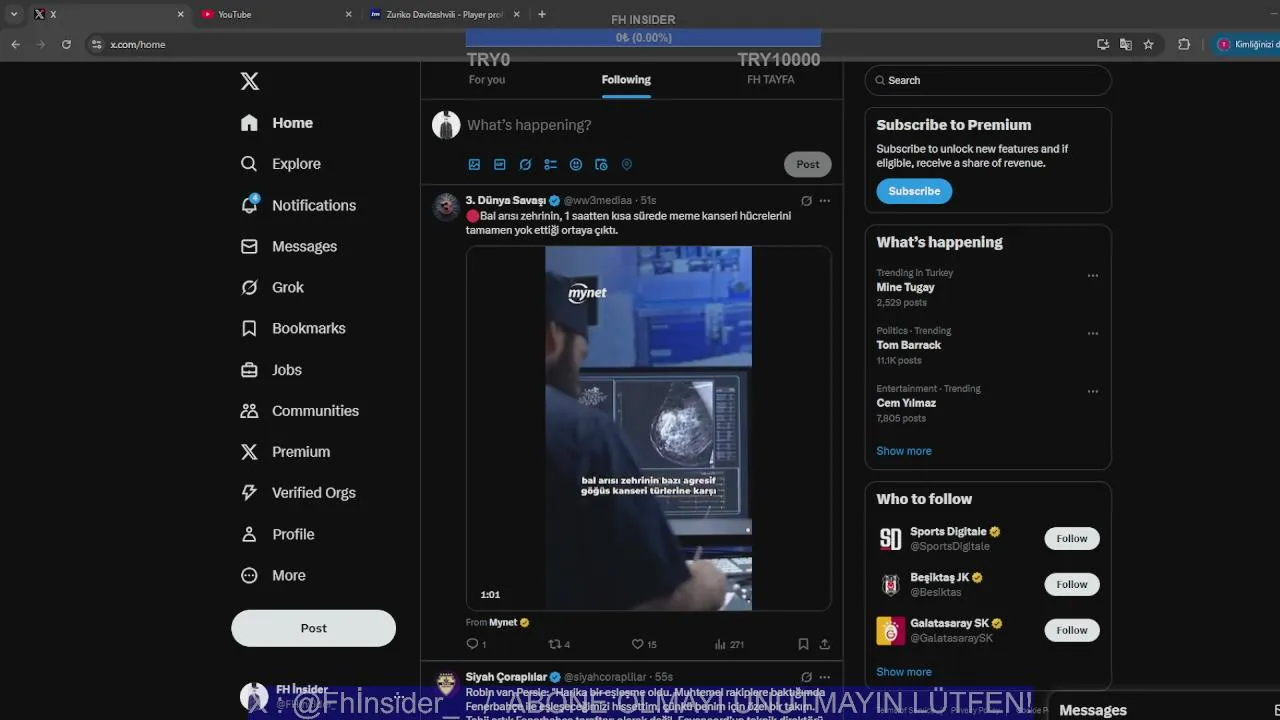Switch to the For you tab
Image resolution: width=1280 pixels, height=720 pixels.
click(487, 80)
